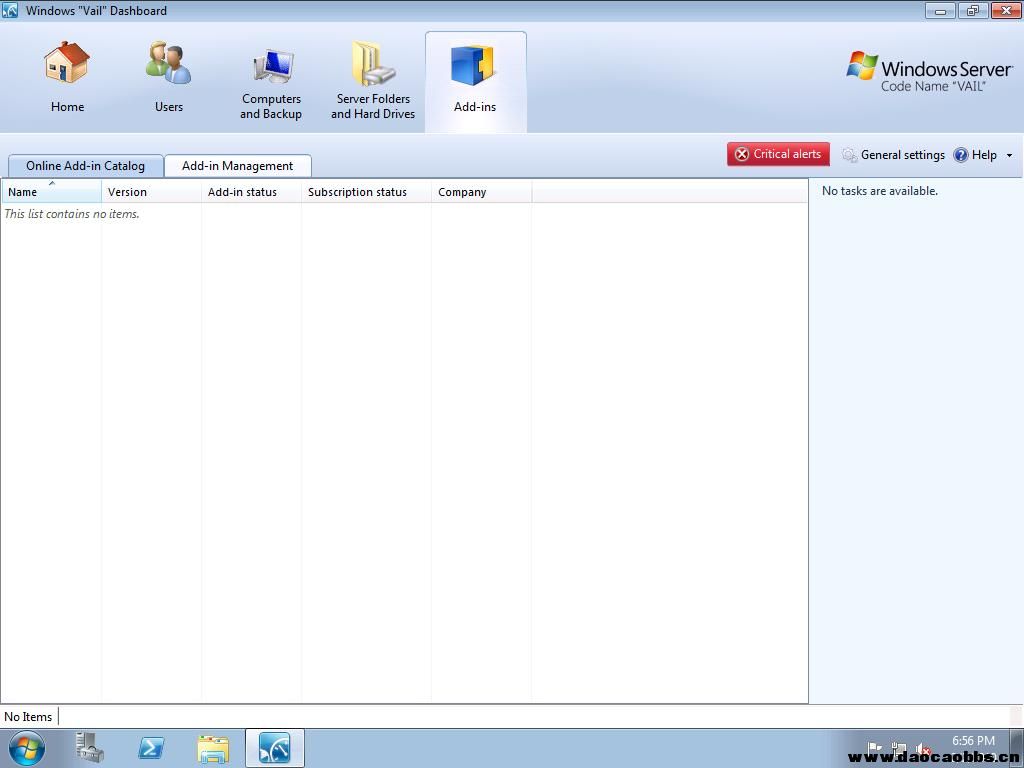Sort by Subscription status column

[365, 192]
